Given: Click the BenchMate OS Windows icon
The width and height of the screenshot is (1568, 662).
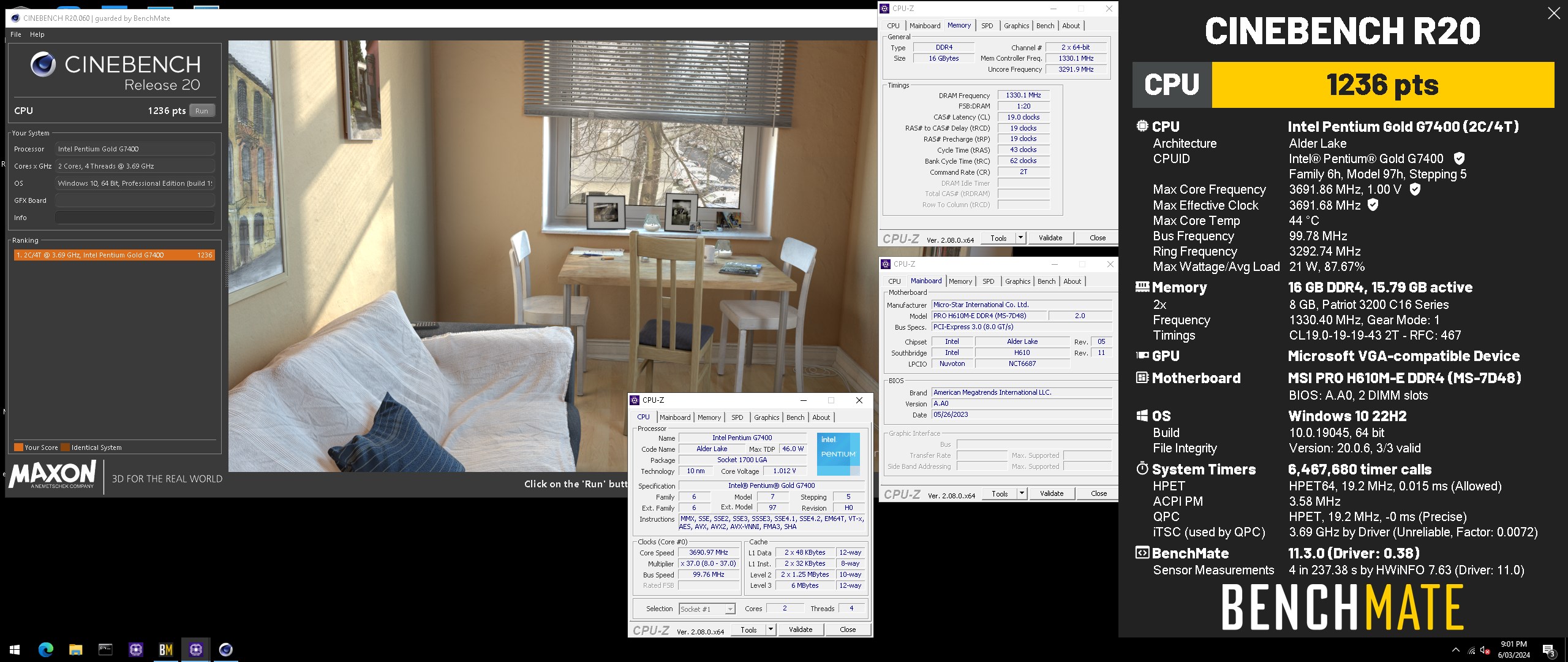Looking at the screenshot, I should (x=1142, y=416).
